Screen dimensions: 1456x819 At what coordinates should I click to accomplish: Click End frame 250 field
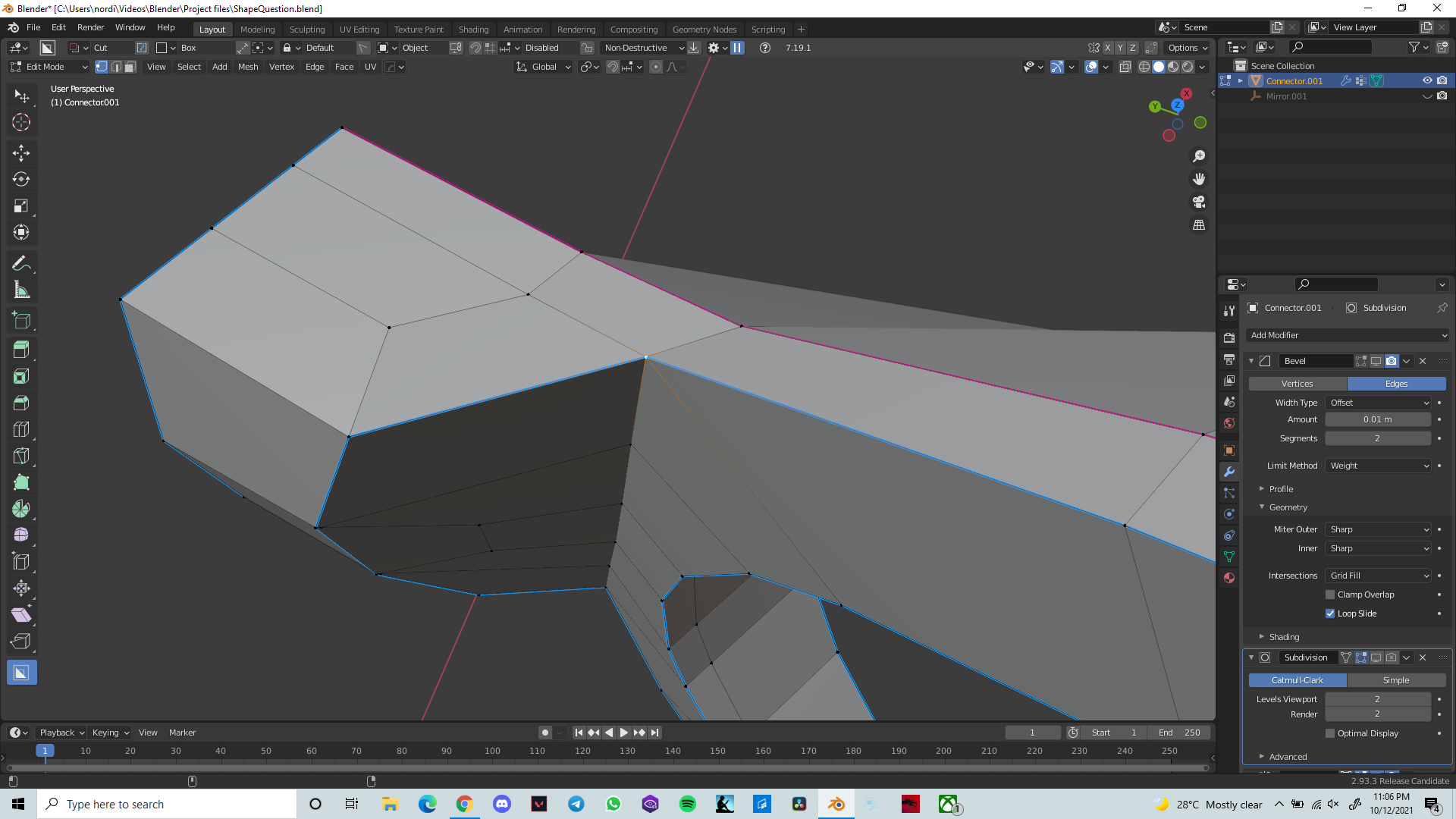pos(1179,733)
